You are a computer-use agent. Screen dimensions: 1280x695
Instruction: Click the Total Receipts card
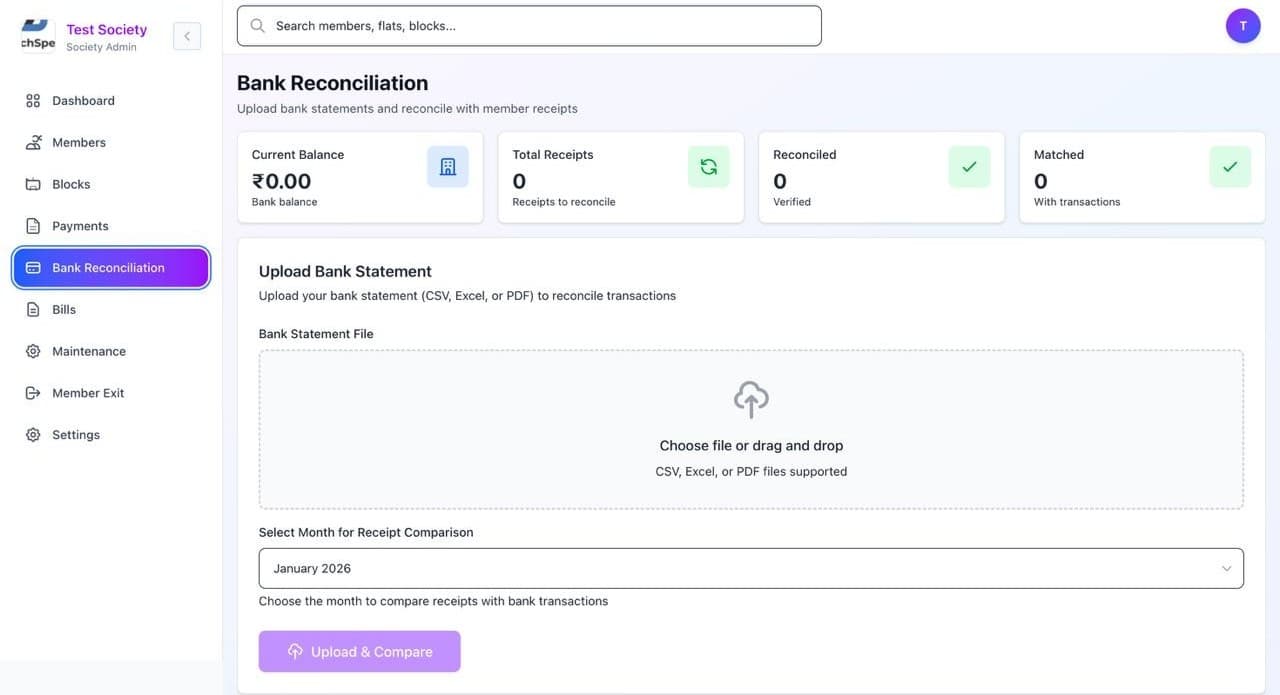(x=621, y=177)
